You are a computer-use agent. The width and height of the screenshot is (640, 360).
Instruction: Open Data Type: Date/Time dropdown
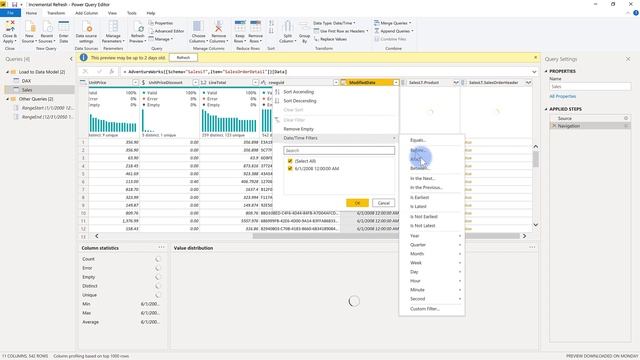click(334, 23)
